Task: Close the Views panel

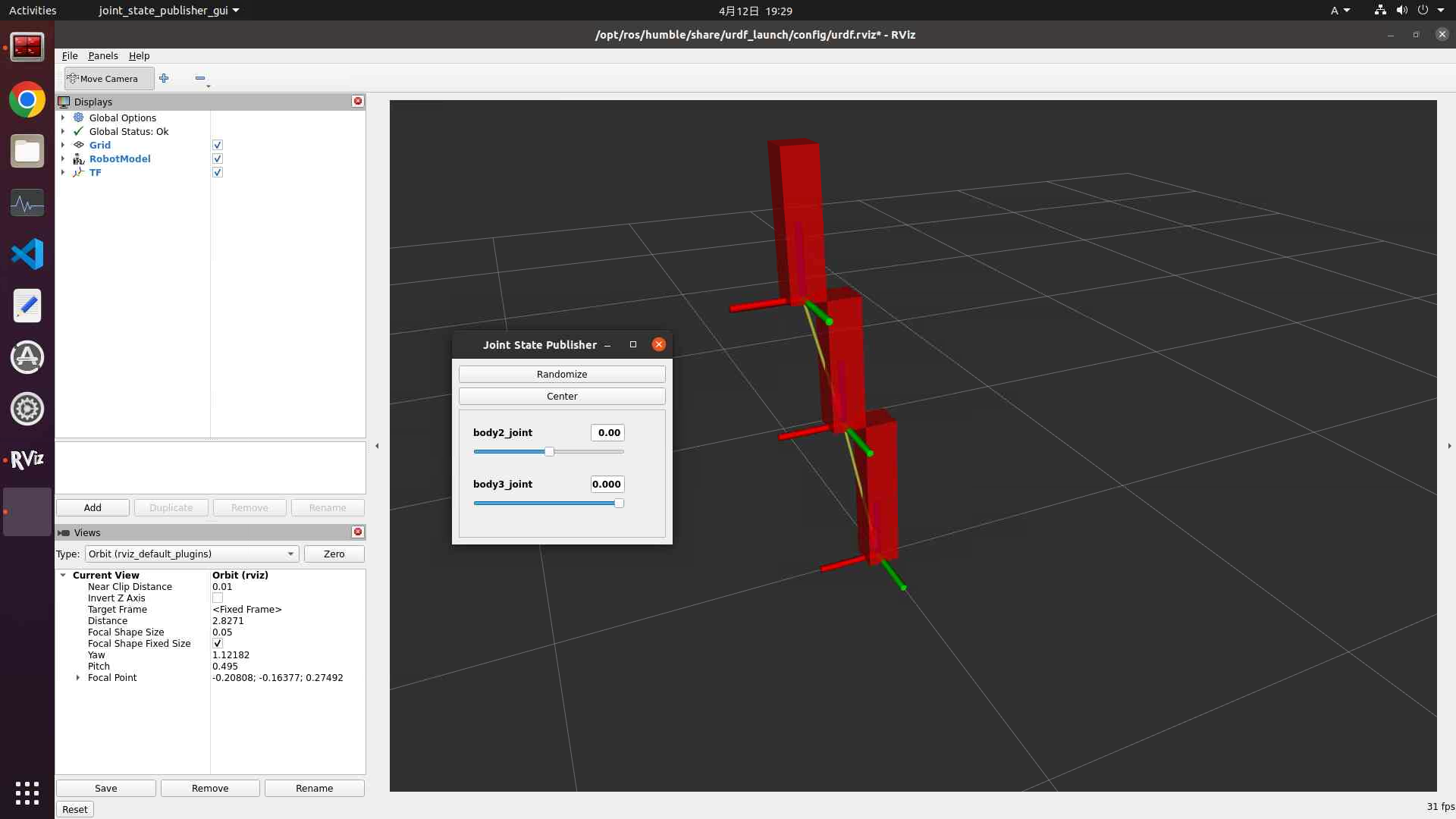Action: click(x=358, y=532)
